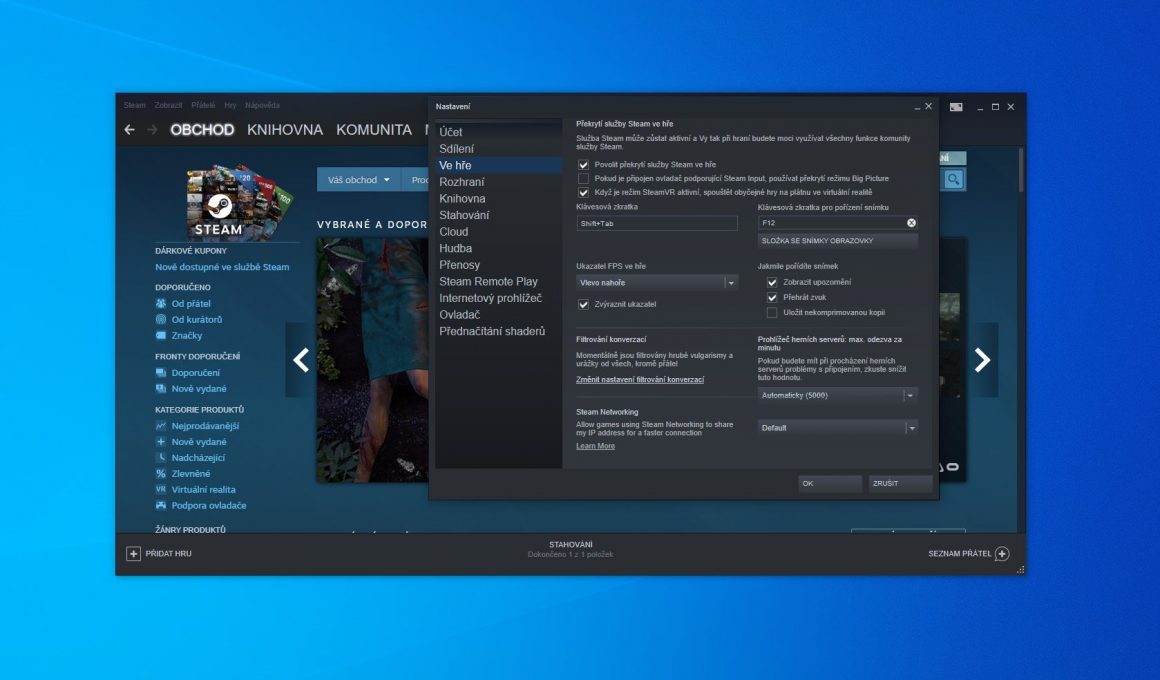Click the store search magnifier icon
1160x680 pixels.
(954, 179)
